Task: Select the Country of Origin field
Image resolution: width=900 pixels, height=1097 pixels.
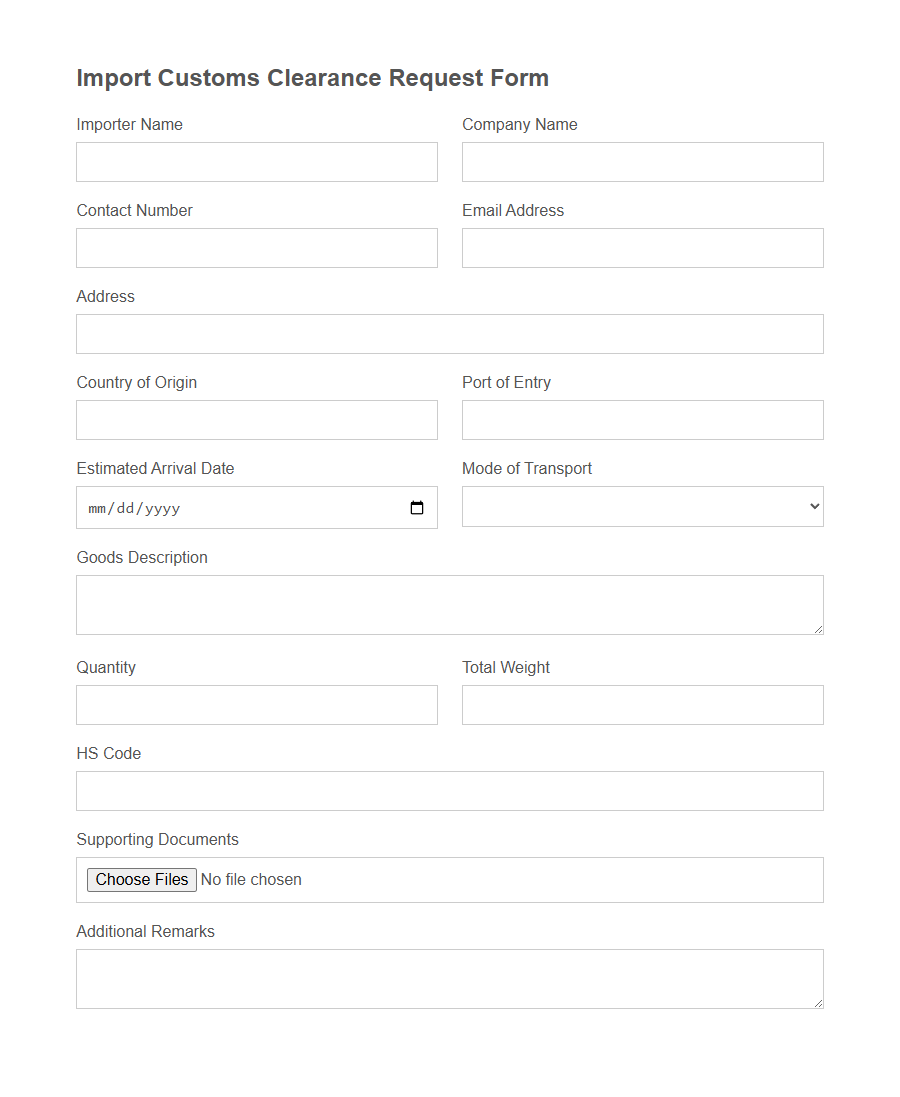Action: (x=257, y=419)
